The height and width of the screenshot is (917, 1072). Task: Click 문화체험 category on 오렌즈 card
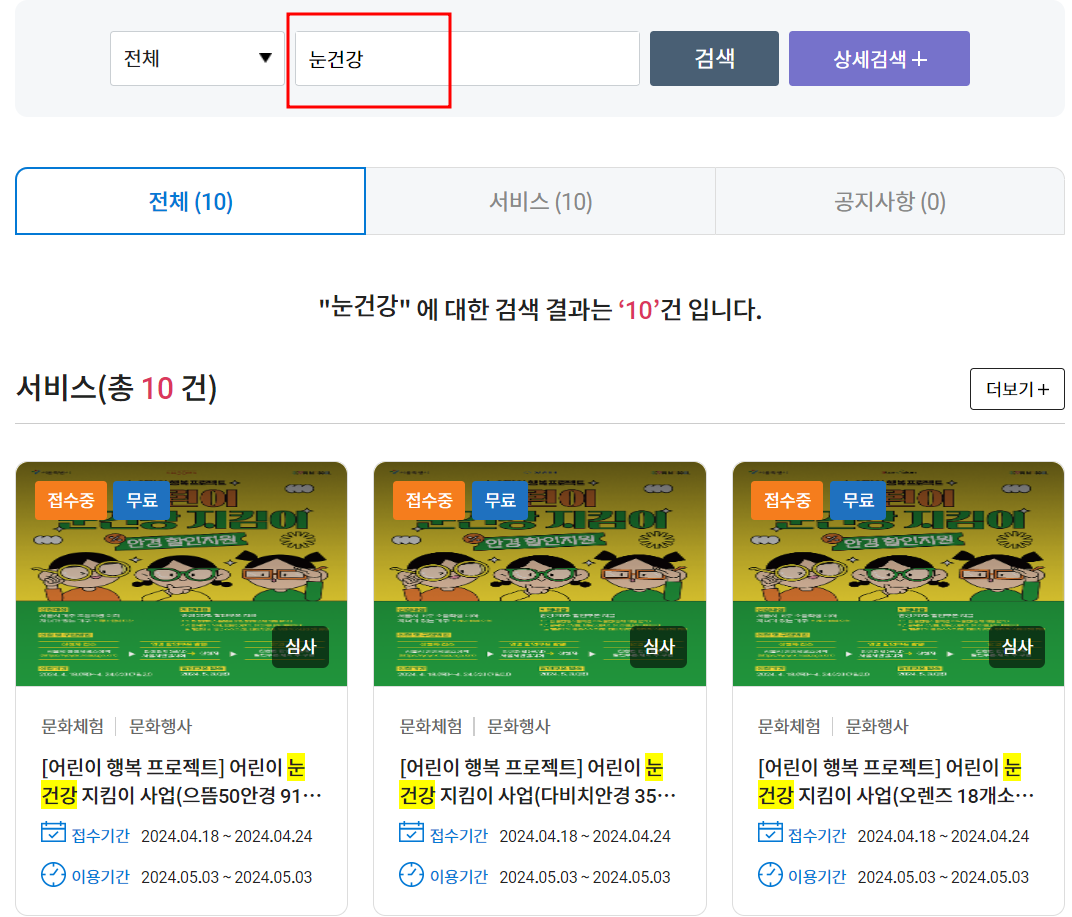[x=789, y=726]
